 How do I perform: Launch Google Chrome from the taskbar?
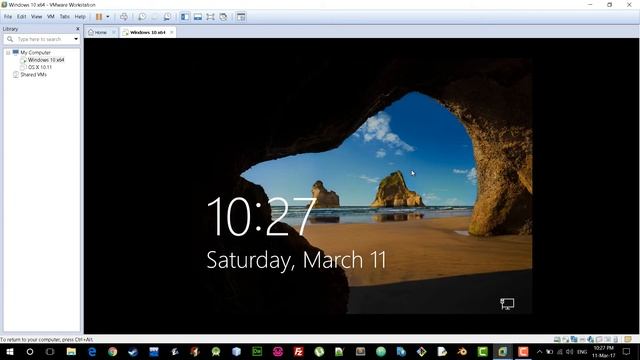pos(113,351)
